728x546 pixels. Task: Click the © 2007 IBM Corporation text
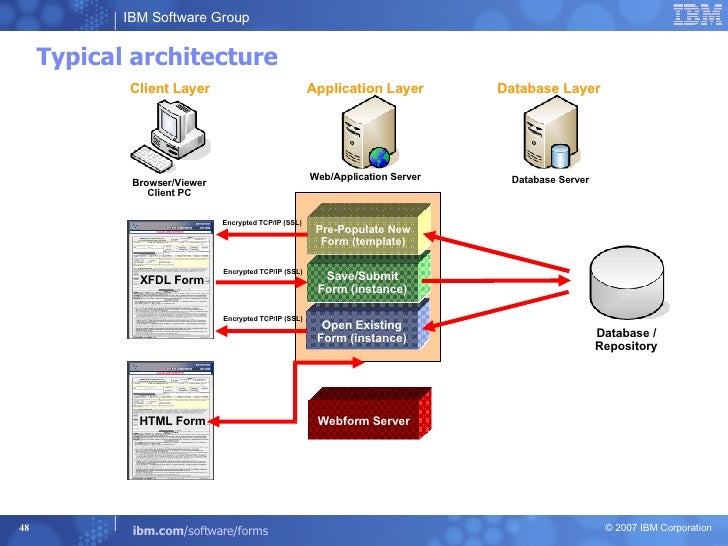[x=658, y=528]
